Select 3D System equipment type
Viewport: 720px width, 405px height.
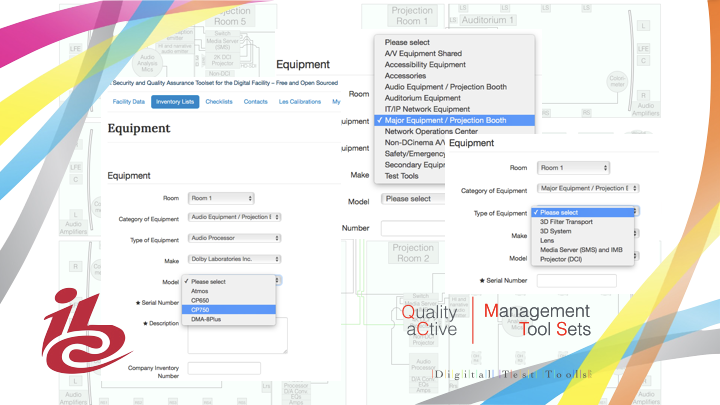pyautogui.click(x=583, y=231)
